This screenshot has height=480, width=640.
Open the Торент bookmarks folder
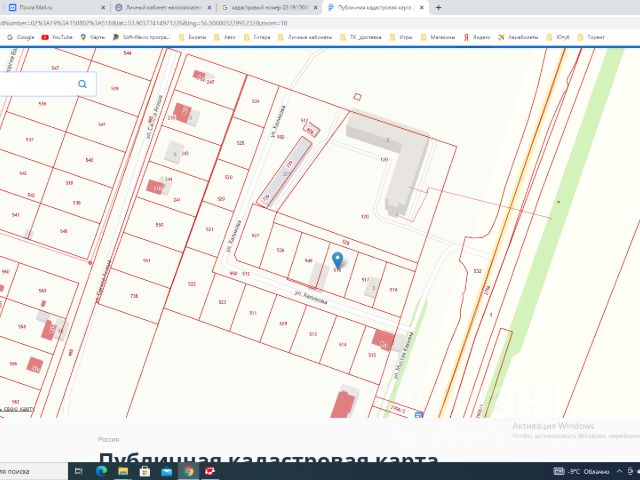click(591, 37)
